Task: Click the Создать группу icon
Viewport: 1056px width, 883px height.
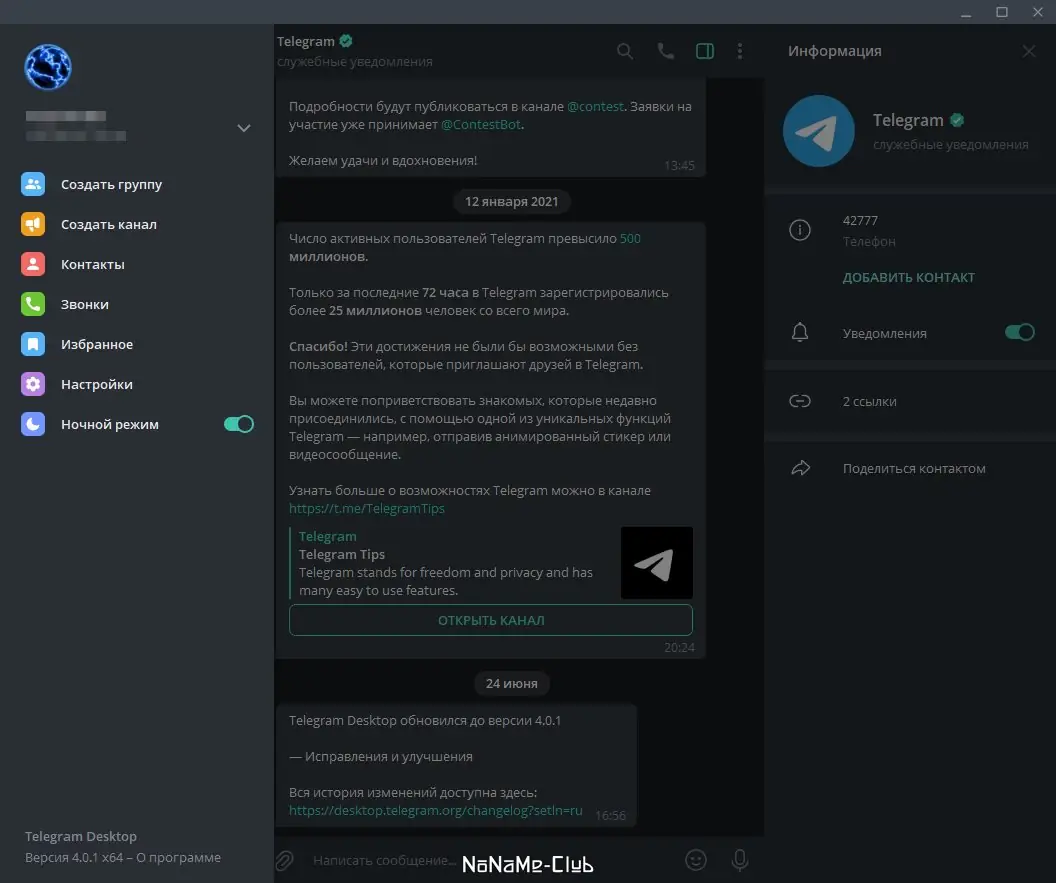Action: (x=33, y=185)
